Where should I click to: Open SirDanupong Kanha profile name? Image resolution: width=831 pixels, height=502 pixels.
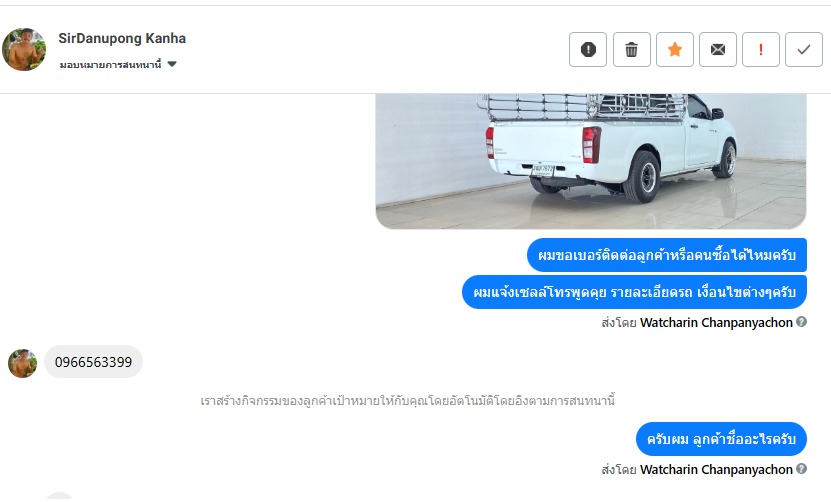(122, 38)
